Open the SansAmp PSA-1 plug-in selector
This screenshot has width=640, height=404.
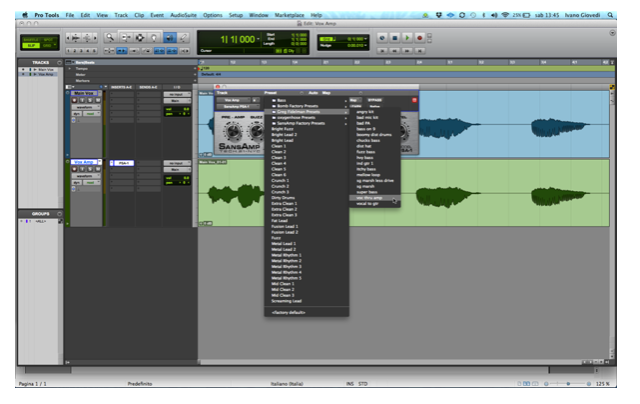tap(238, 107)
